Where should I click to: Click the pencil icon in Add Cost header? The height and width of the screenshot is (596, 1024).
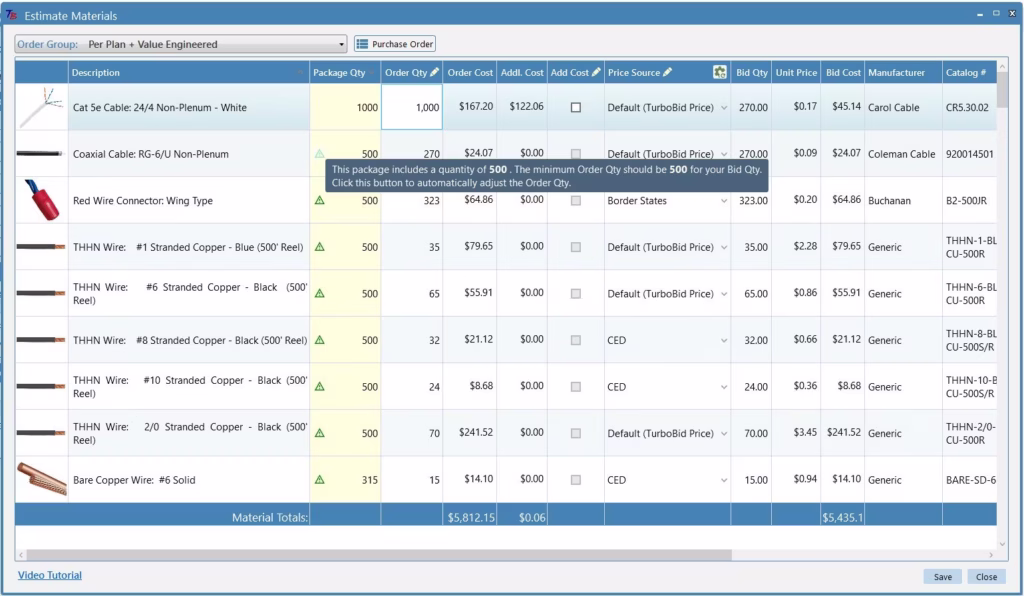point(596,72)
